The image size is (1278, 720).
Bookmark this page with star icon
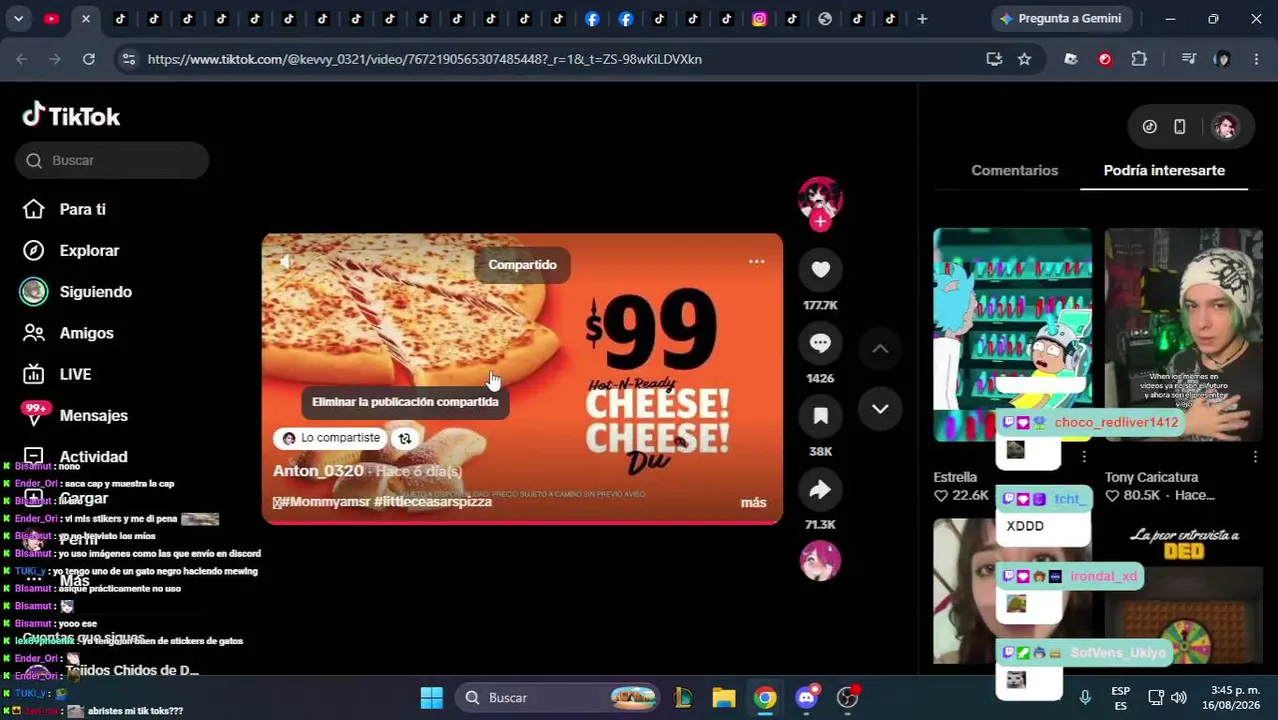[x=1024, y=59]
